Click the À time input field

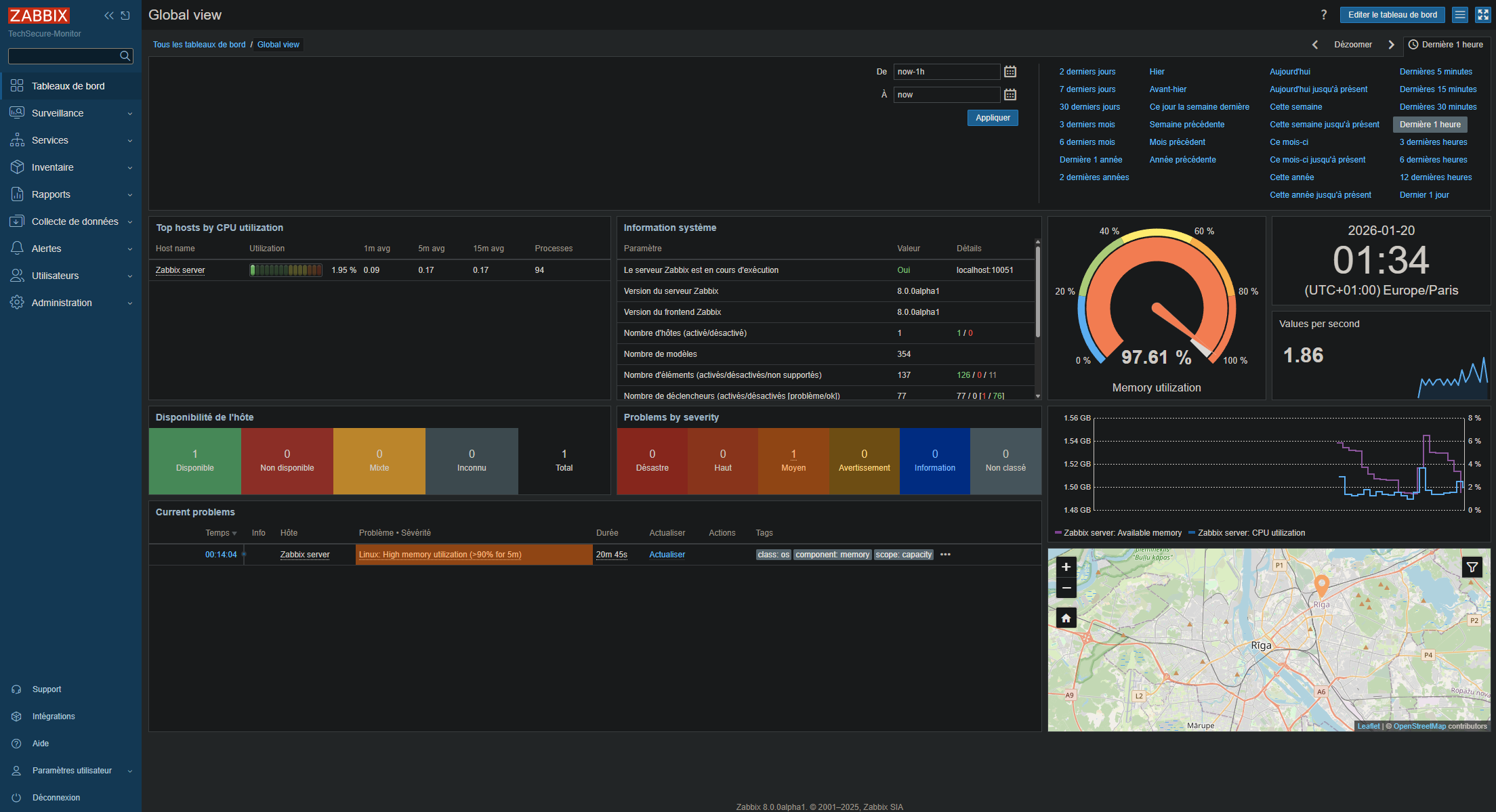[946, 95]
